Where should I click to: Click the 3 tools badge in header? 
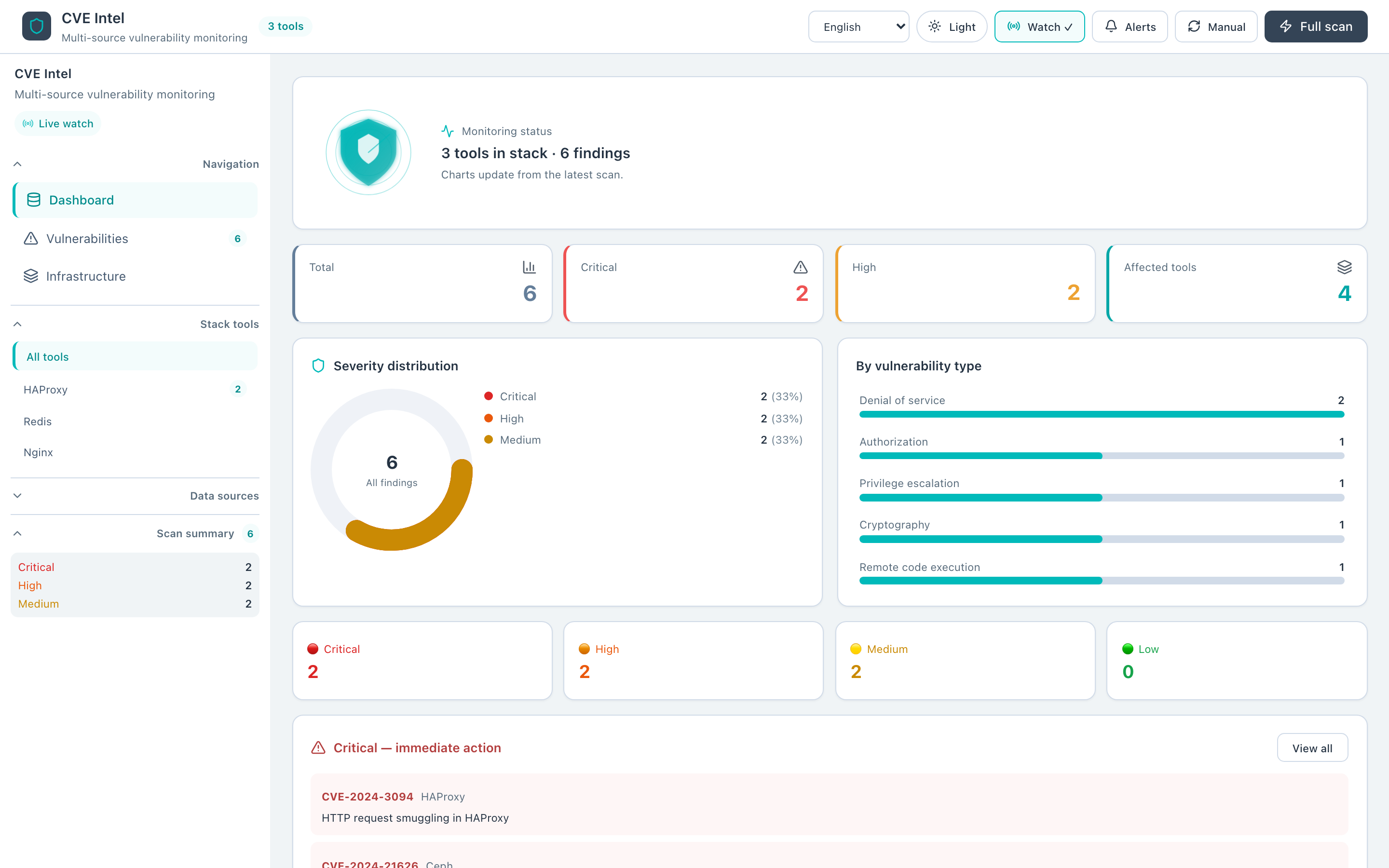click(x=285, y=27)
